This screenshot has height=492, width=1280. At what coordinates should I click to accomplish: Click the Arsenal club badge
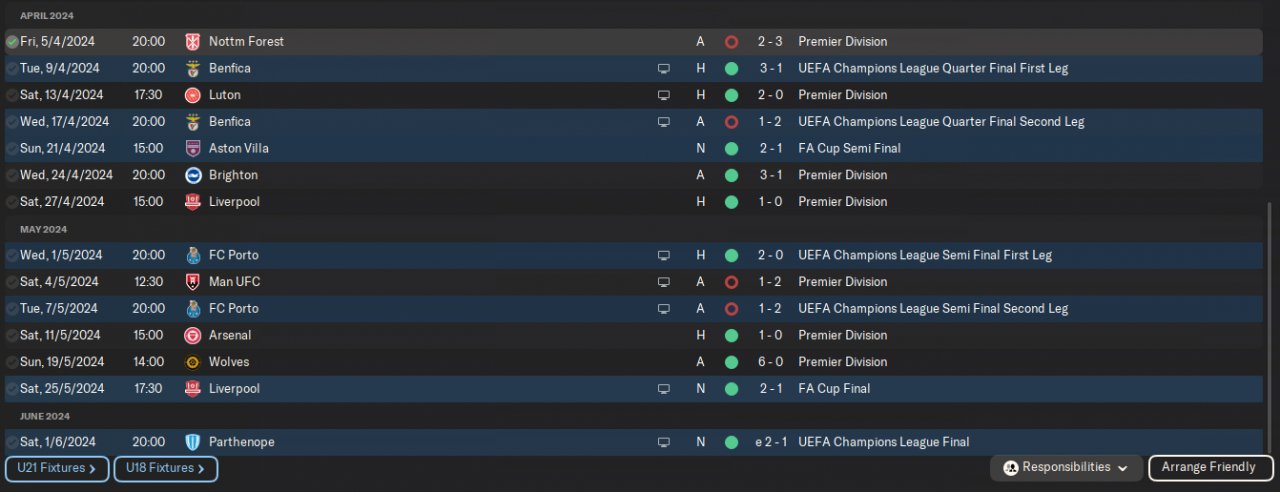[x=193, y=335]
